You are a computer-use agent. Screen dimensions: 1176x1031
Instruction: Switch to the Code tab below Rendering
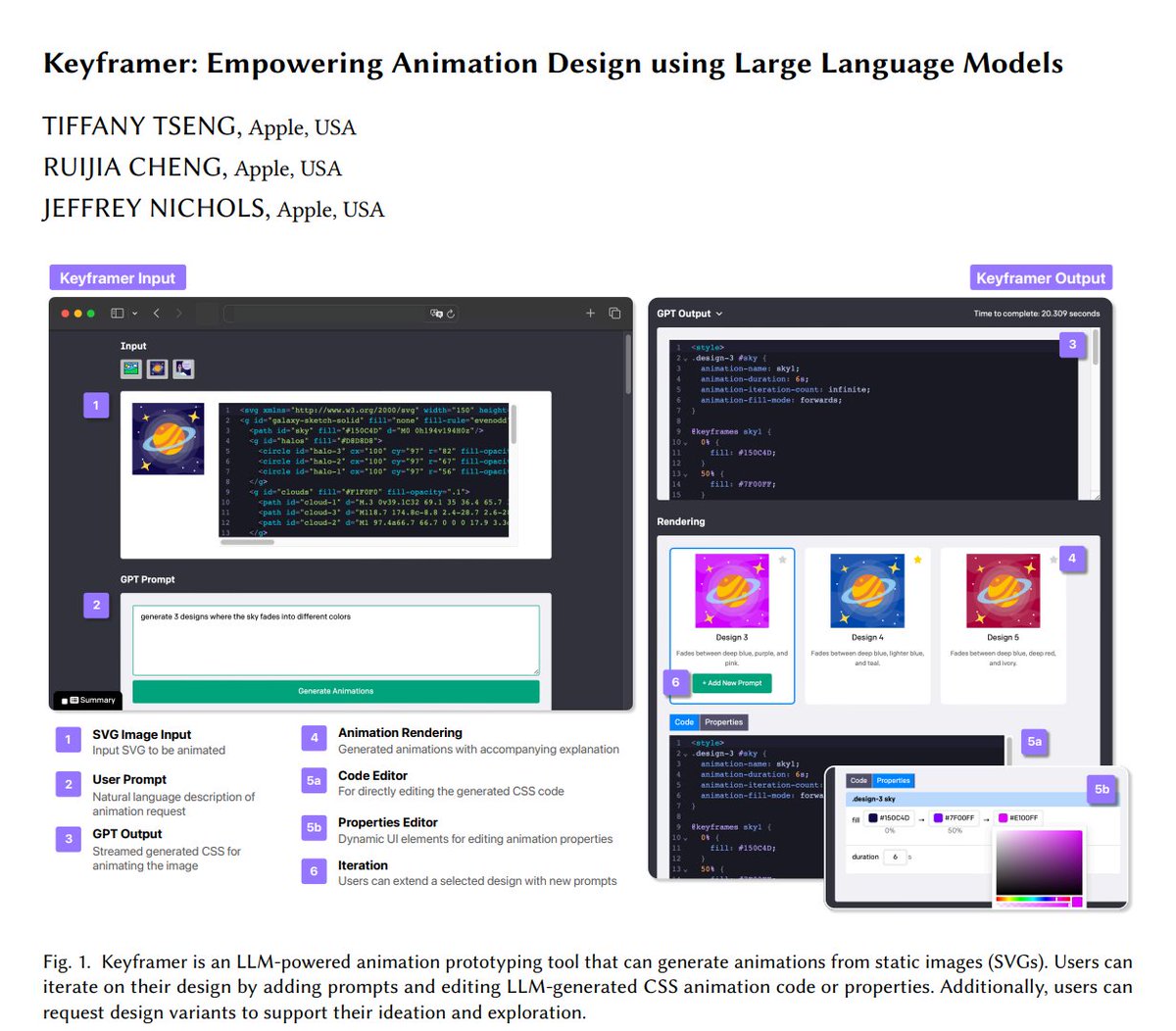tap(684, 722)
